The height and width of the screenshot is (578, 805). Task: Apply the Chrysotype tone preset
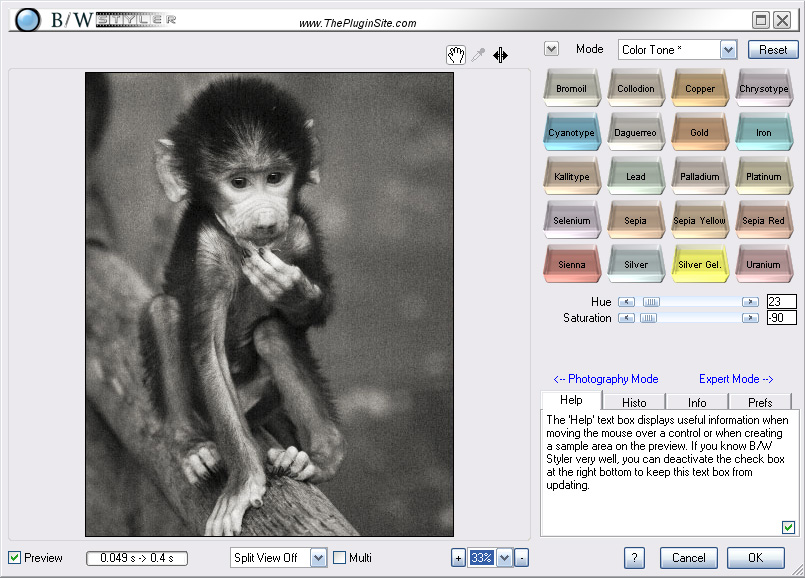coord(764,88)
